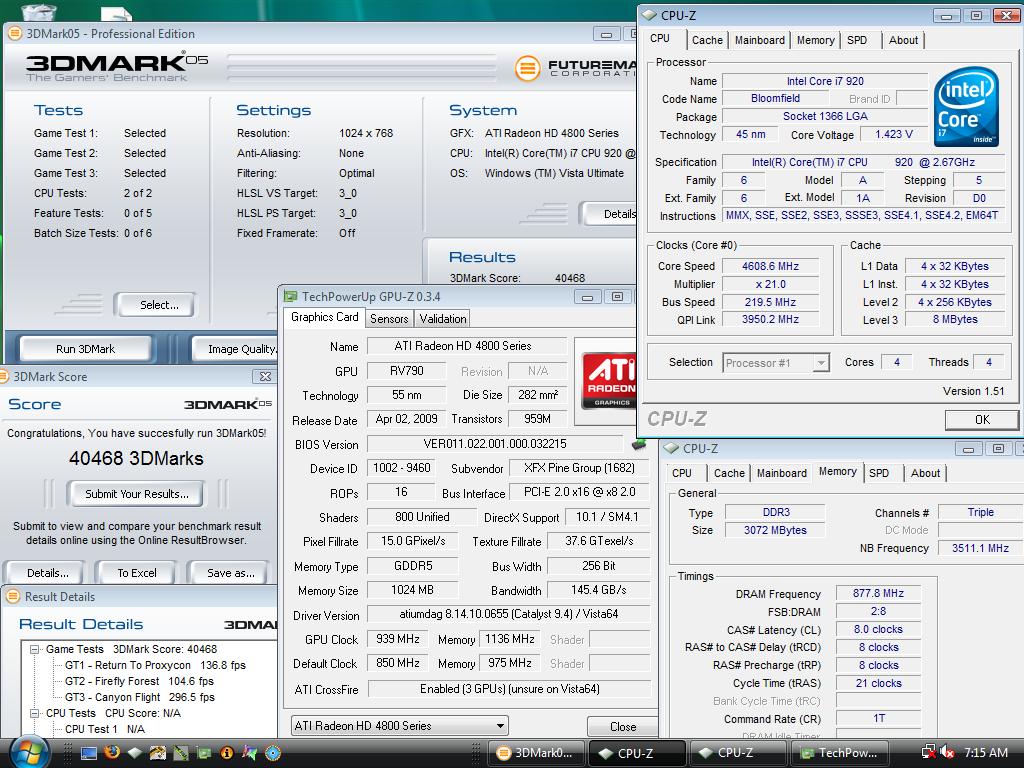The width and height of the screenshot is (1024, 768).
Task: Launch Firefox from the quick launch bar
Action: tap(112, 753)
